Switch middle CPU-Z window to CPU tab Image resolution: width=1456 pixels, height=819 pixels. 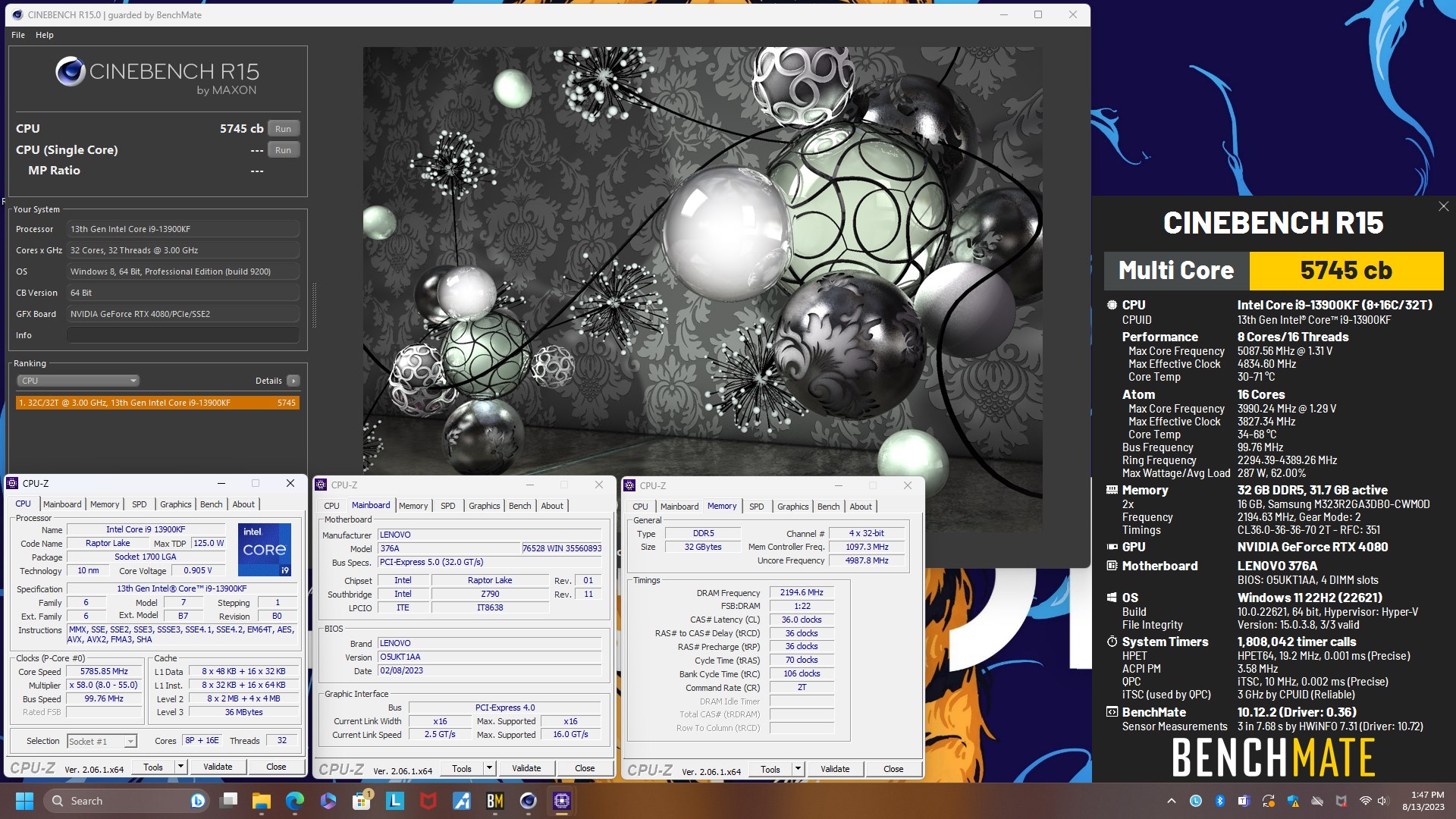click(332, 506)
